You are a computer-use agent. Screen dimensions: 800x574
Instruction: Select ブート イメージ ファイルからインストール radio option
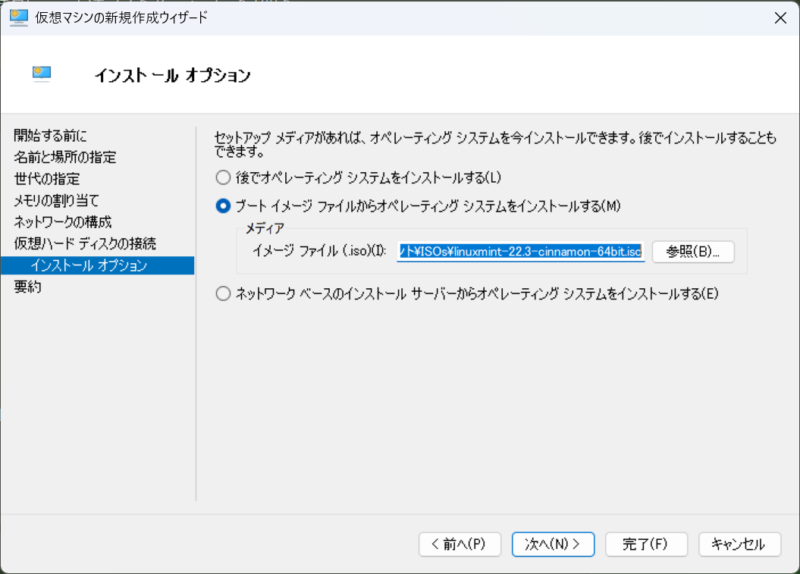pyautogui.click(x=223, y=206)
